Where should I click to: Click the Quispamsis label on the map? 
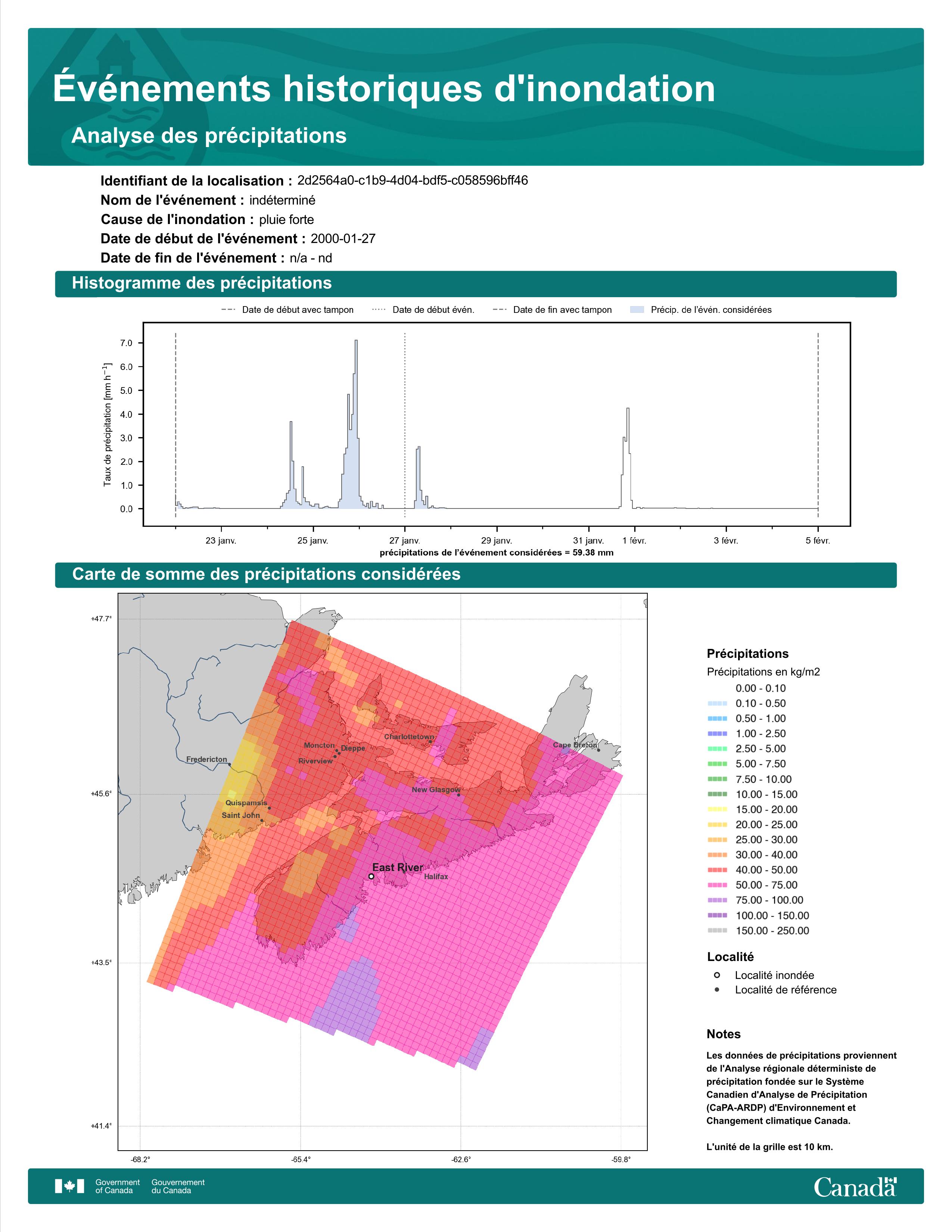tap(246, 803)
